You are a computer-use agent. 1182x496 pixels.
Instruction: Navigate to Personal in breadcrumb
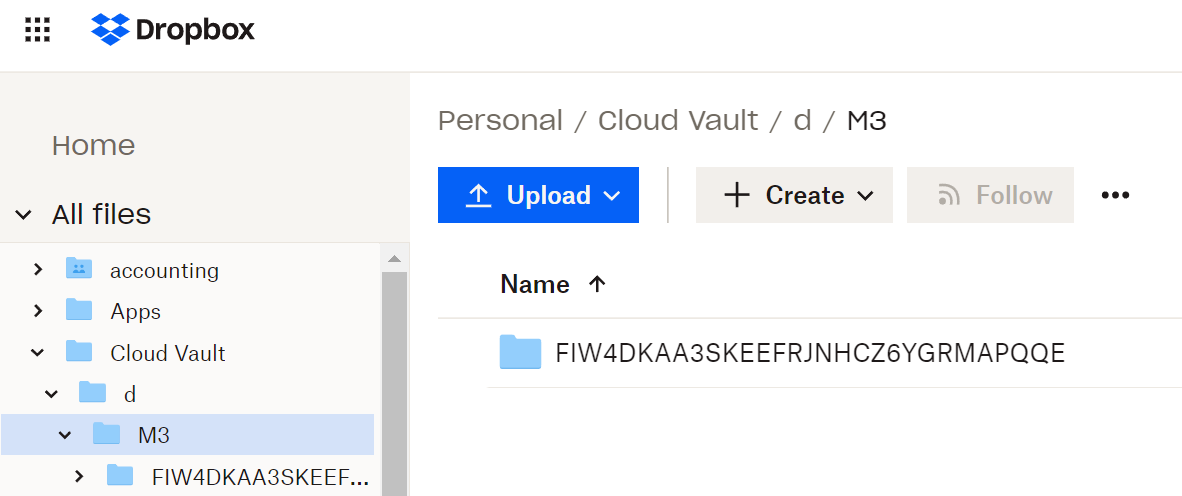pos(500,121)
